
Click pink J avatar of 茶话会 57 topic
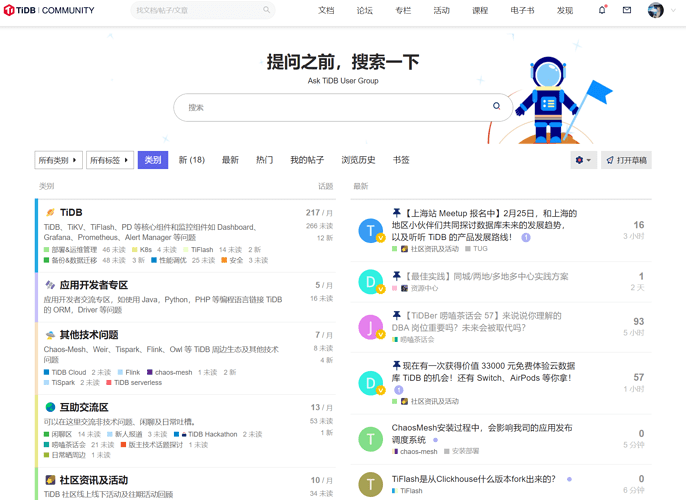(371, 327)
